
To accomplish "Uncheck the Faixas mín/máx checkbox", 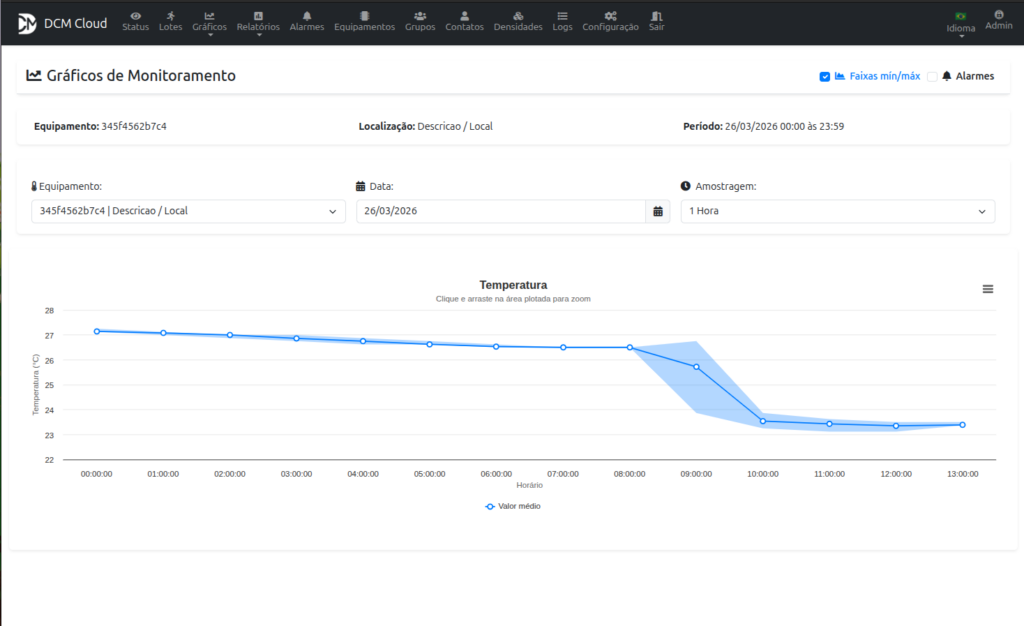I will (x=825, y=76).
